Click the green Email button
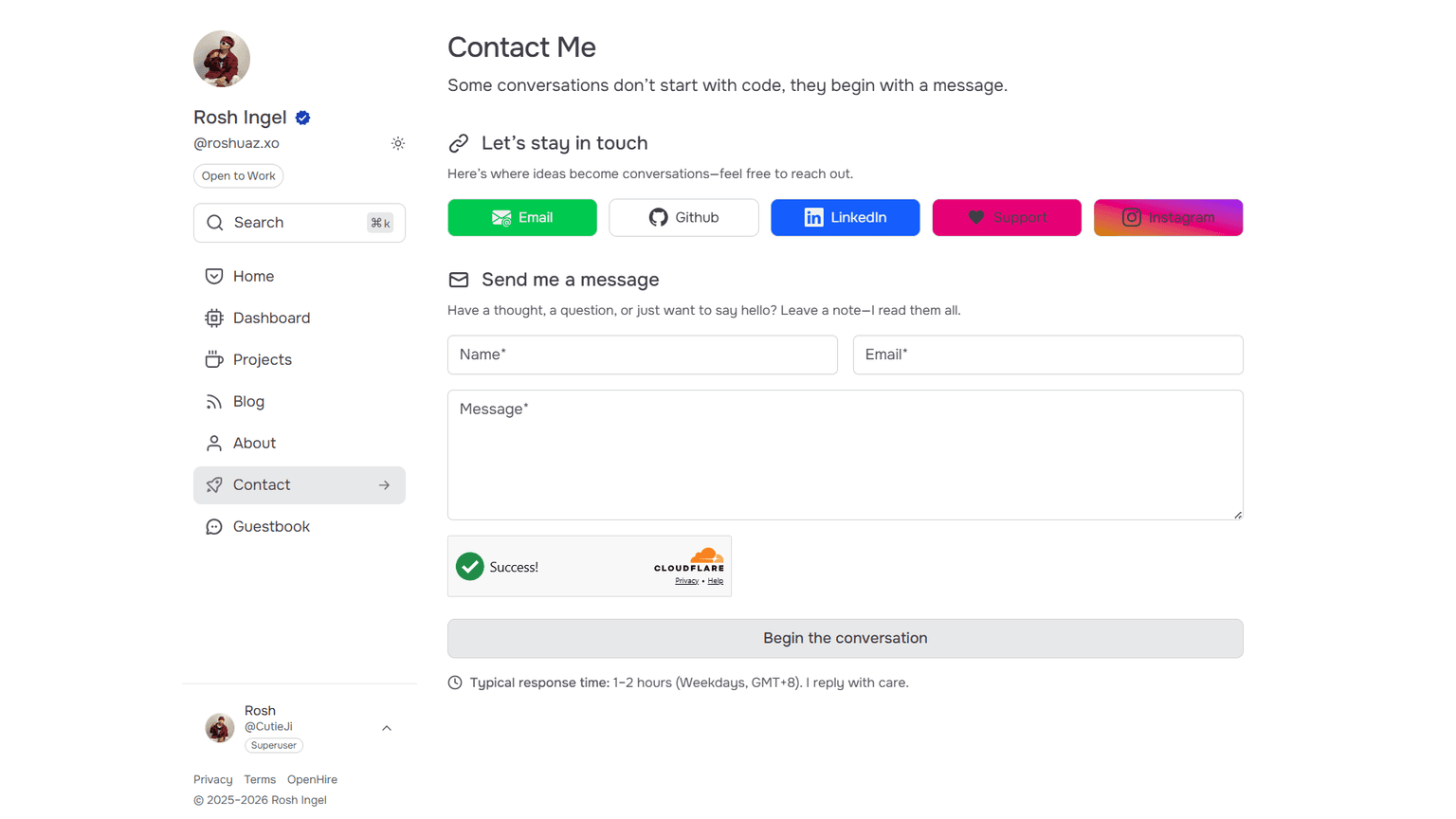Image resolution: width=1456 pixels, height=819 pixels. [522, 217]
